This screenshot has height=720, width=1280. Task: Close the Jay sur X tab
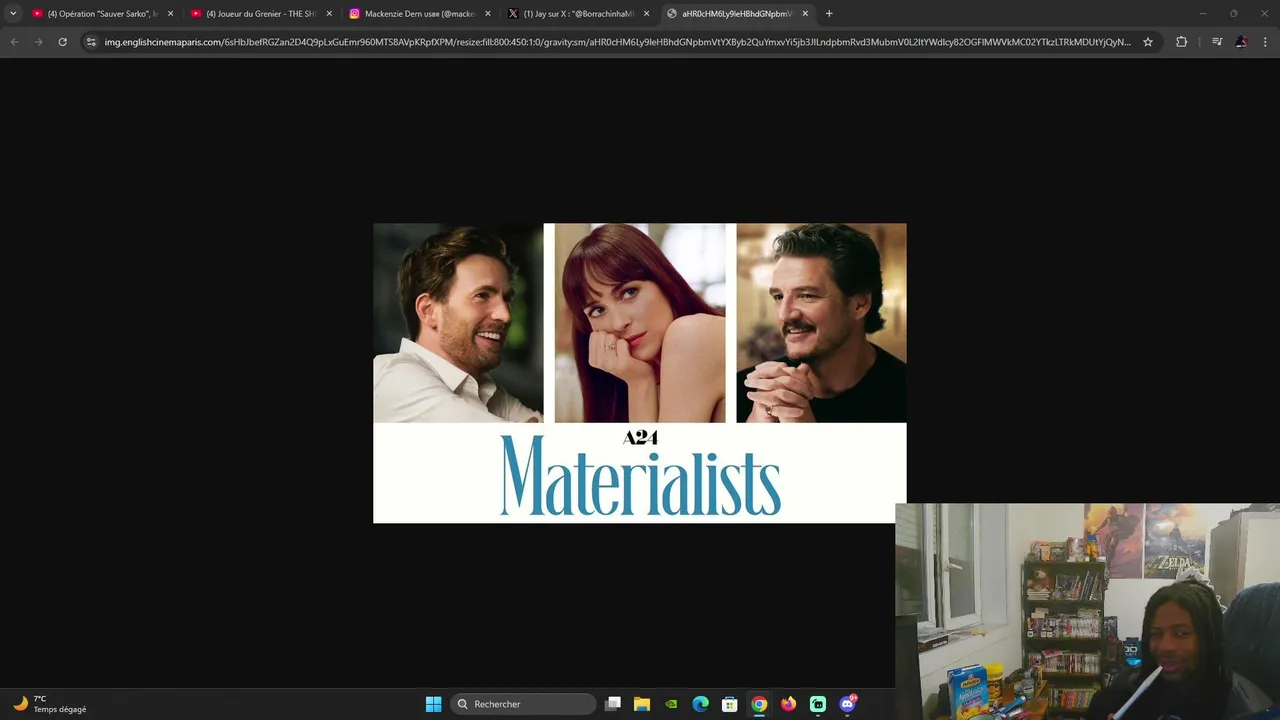click(646, 14)
